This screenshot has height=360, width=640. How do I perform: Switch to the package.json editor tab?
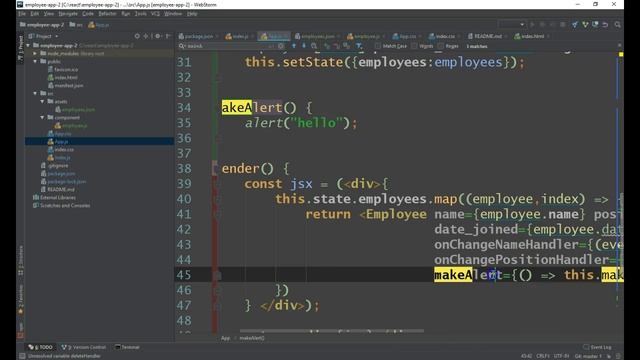[x=198, y=36]
